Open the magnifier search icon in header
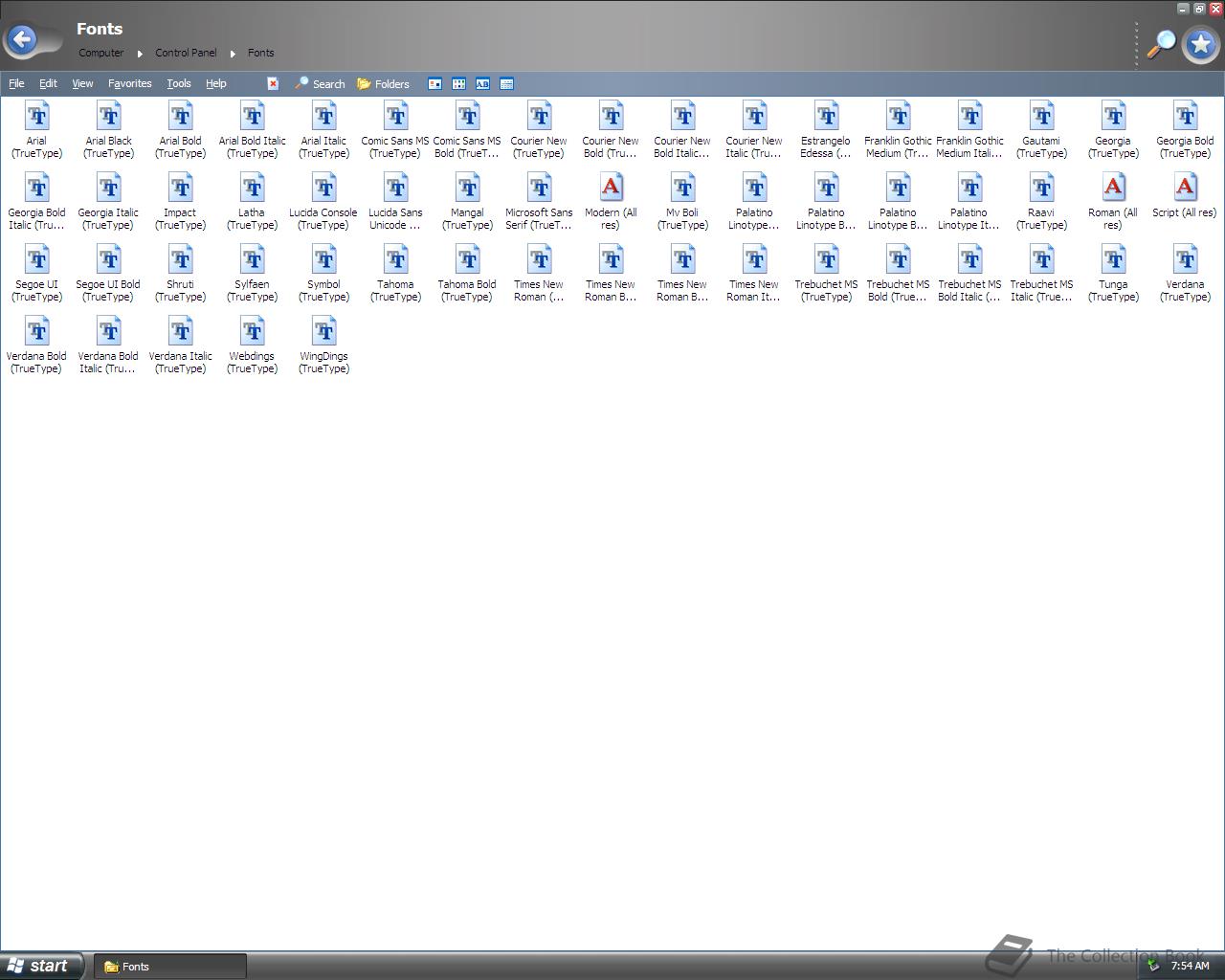 tap(1161, 44)
